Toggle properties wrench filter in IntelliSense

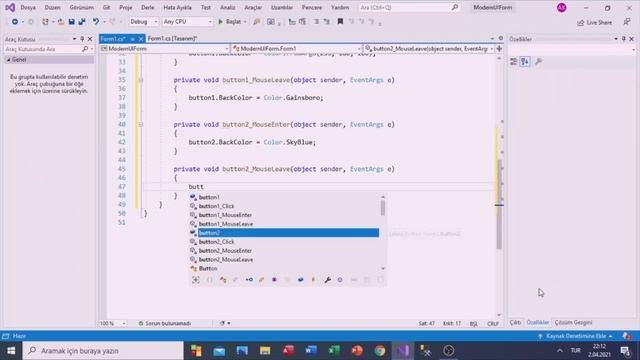(x=327, y=280)
